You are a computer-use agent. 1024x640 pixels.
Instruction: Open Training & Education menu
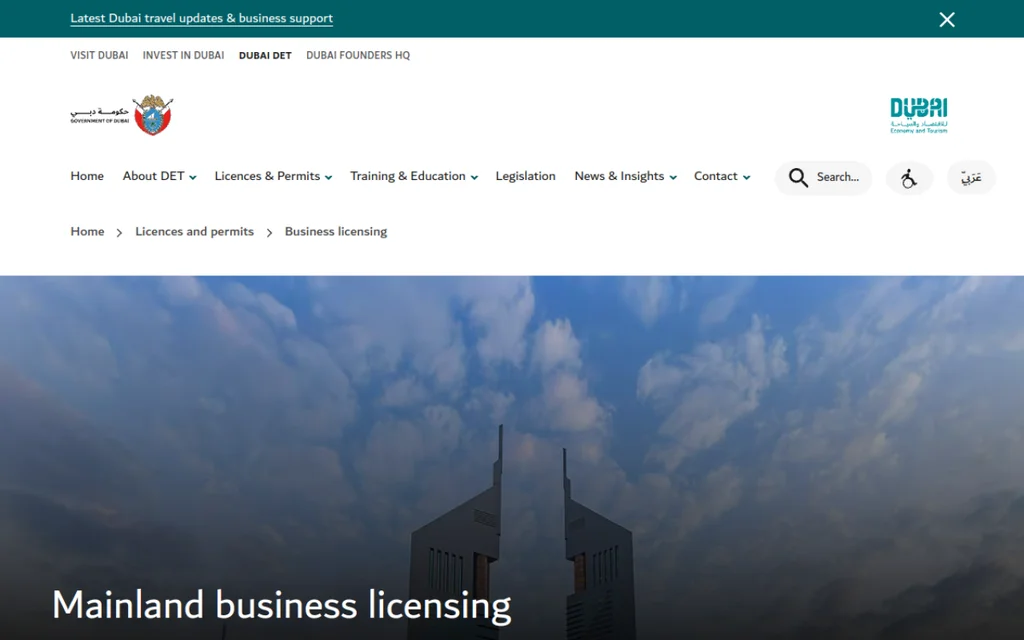(408, 176)
